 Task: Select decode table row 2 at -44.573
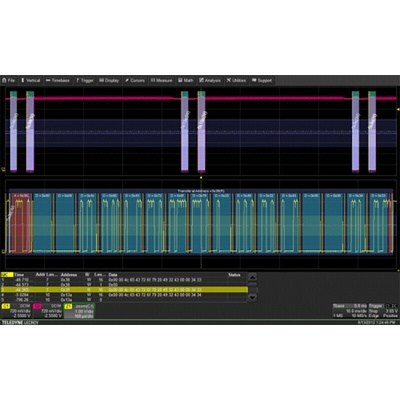tap(124, 285)
